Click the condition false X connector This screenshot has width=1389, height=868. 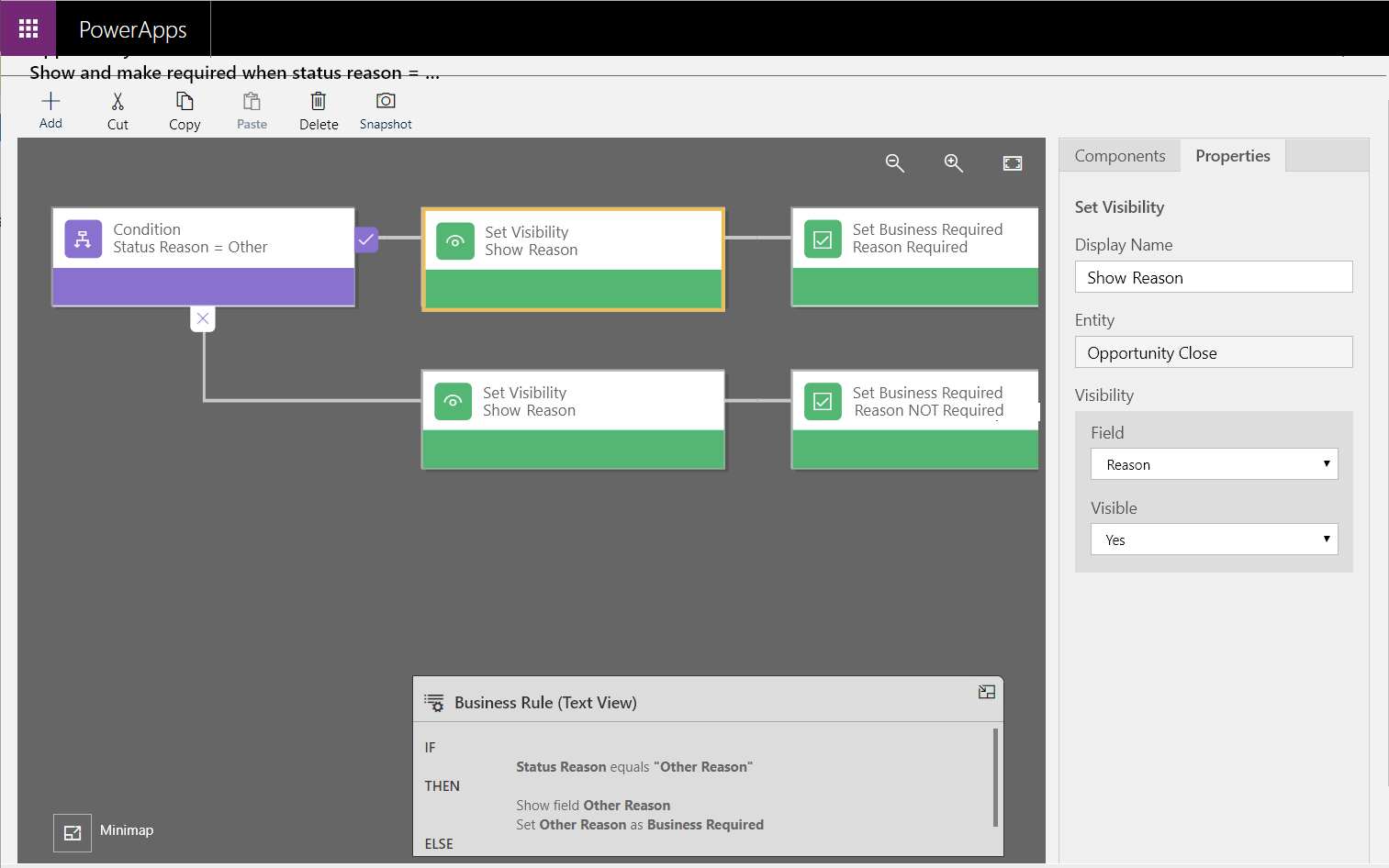[203, 318]
